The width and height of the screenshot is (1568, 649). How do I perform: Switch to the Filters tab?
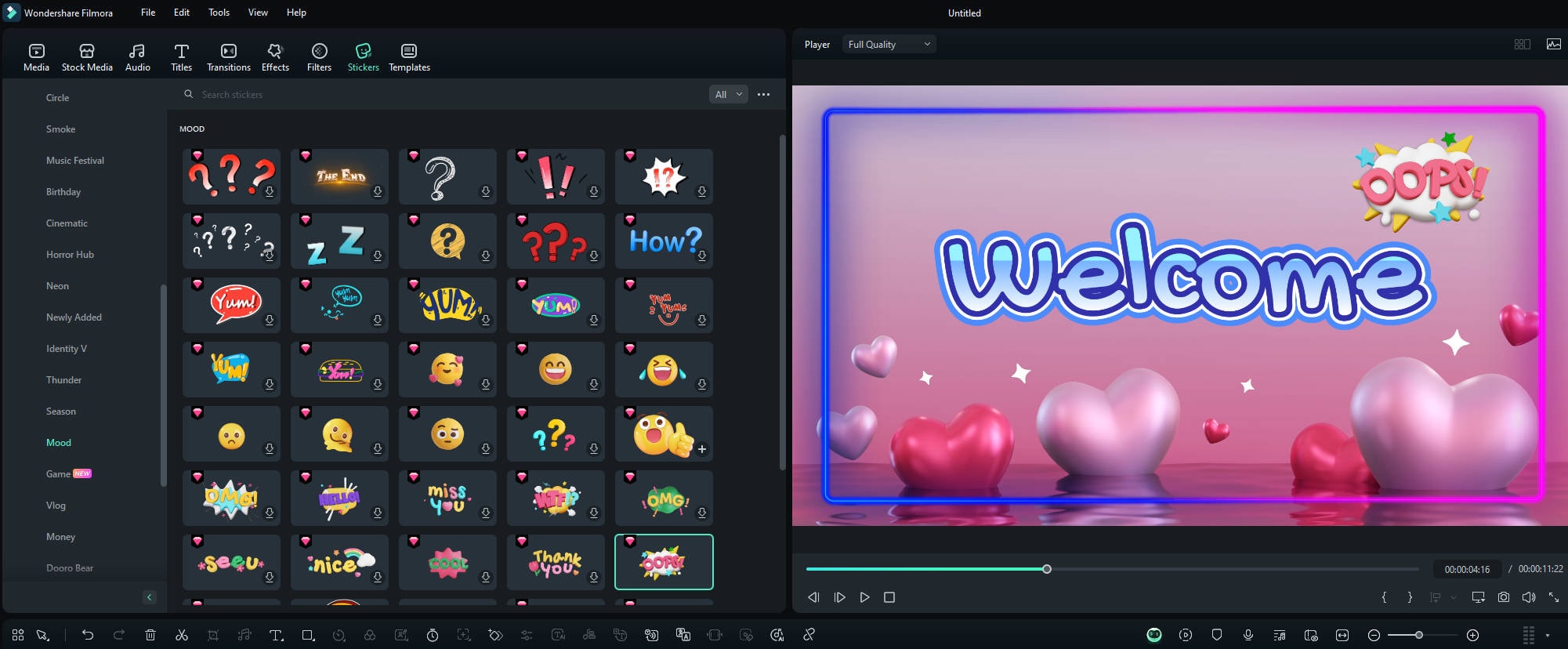pyautogui.click(x=319, y=58)
